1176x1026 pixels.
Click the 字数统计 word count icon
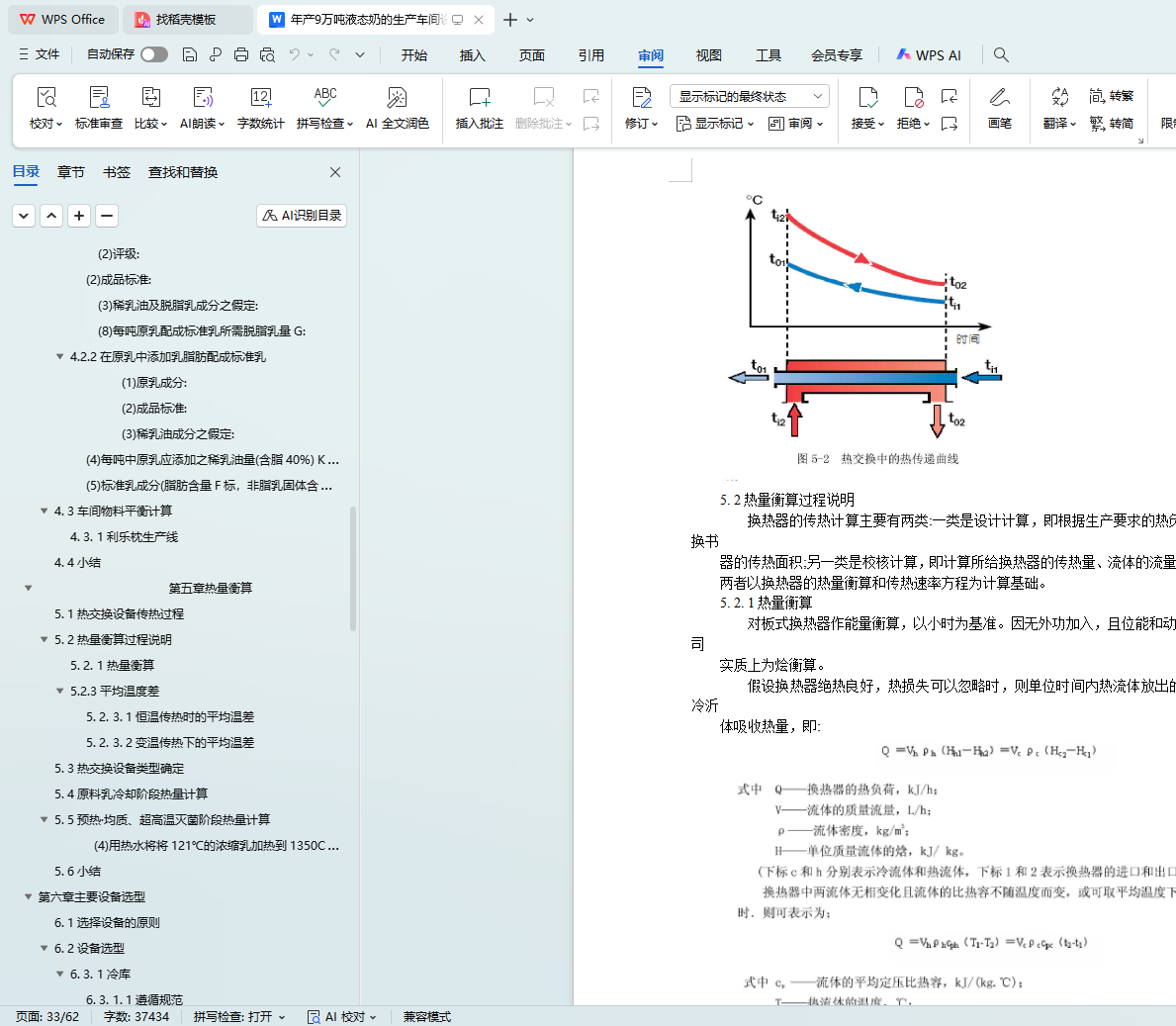(x=260, y=98)
